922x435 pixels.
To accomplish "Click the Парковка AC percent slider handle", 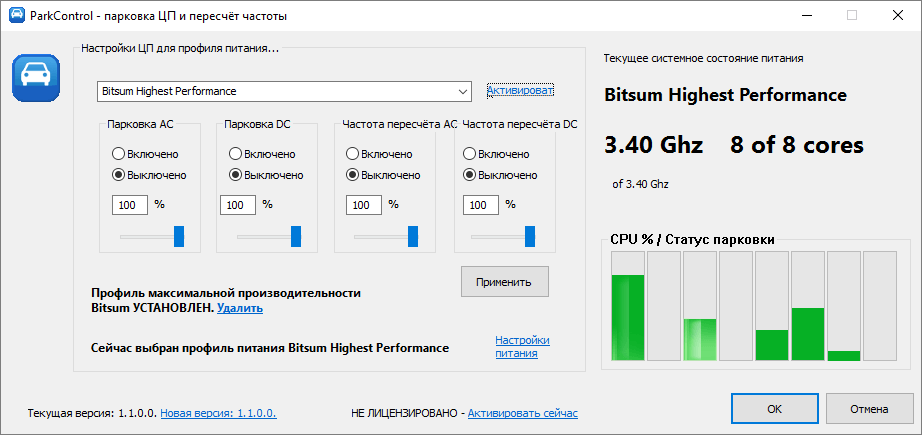I will tap(179, 236).
